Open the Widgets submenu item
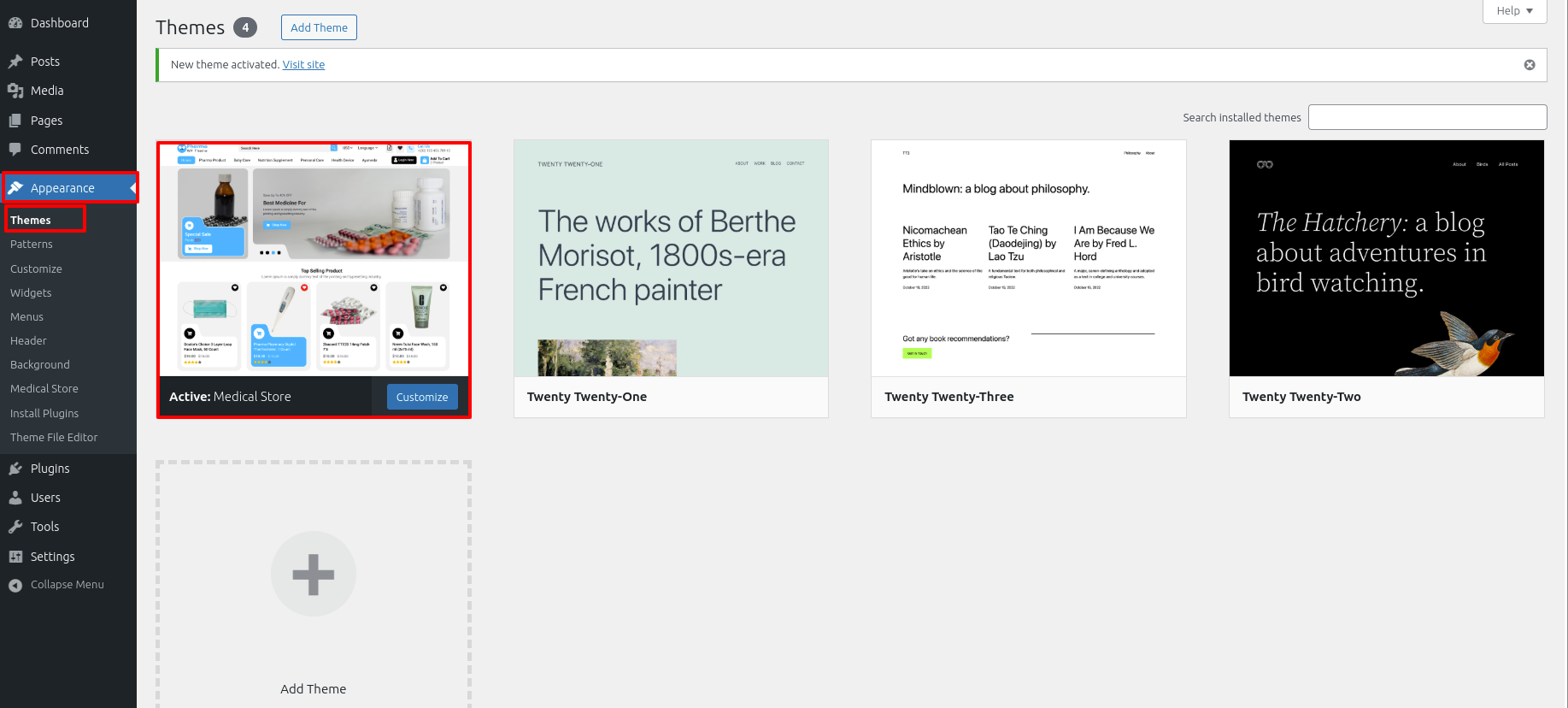 [31, 292]
